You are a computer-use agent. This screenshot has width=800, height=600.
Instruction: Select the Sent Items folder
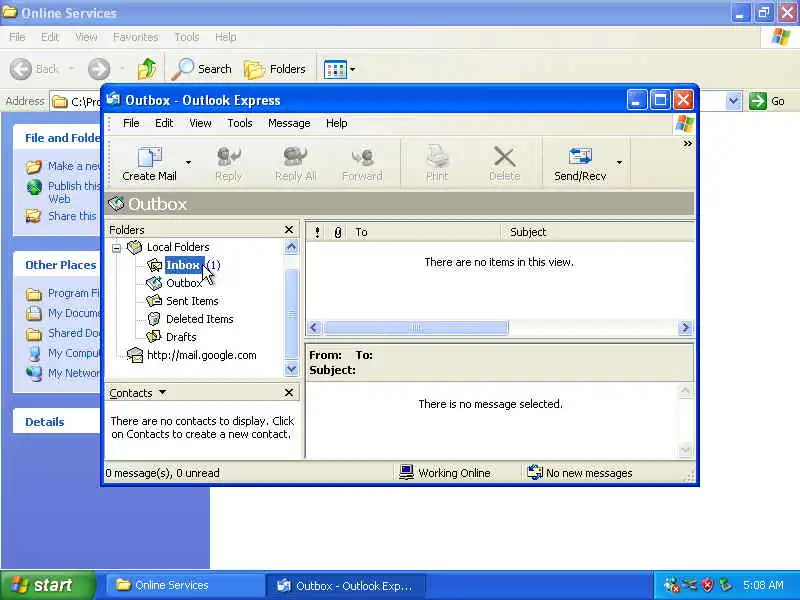pos(192,301)
